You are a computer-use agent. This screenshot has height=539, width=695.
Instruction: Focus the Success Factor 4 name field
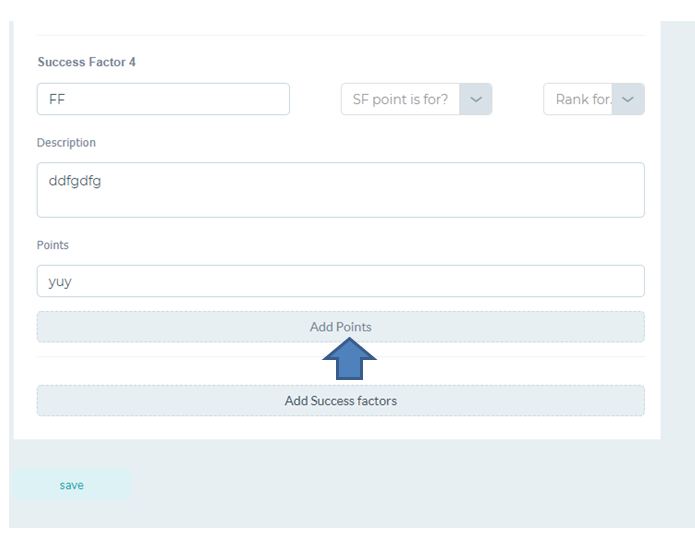pyautogui.click(x=163, y=99)
